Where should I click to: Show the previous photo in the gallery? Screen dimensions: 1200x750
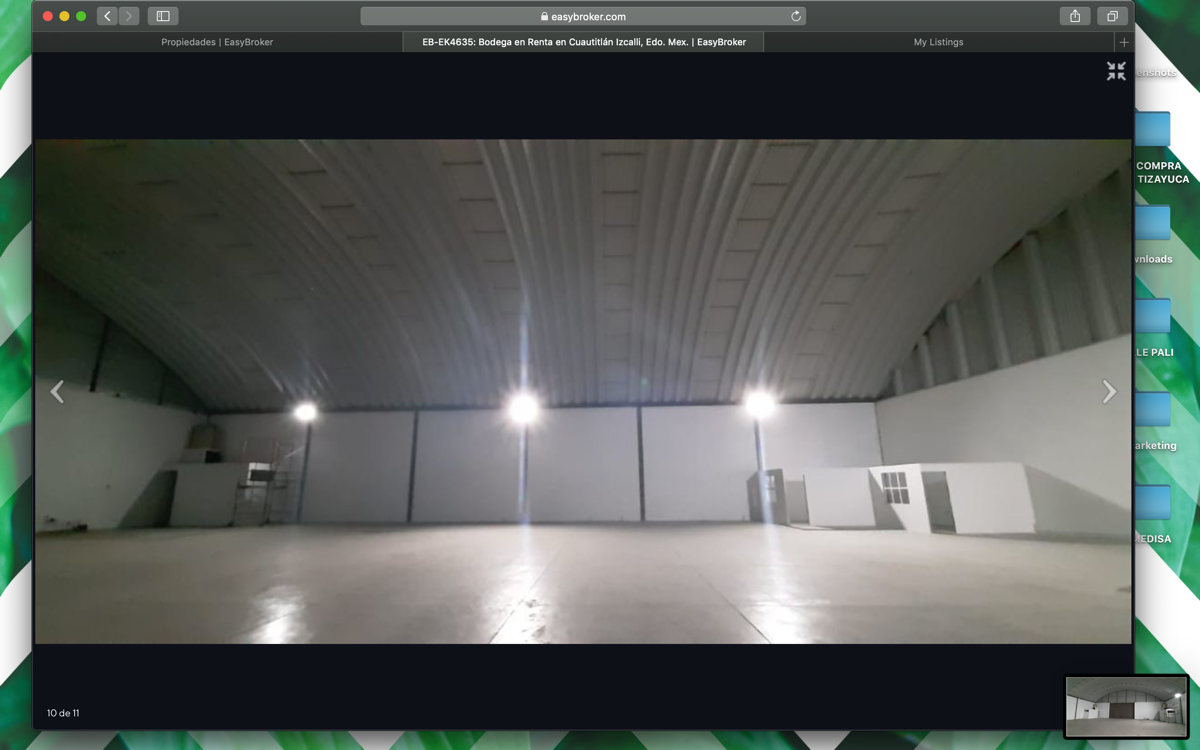point(57,392)
